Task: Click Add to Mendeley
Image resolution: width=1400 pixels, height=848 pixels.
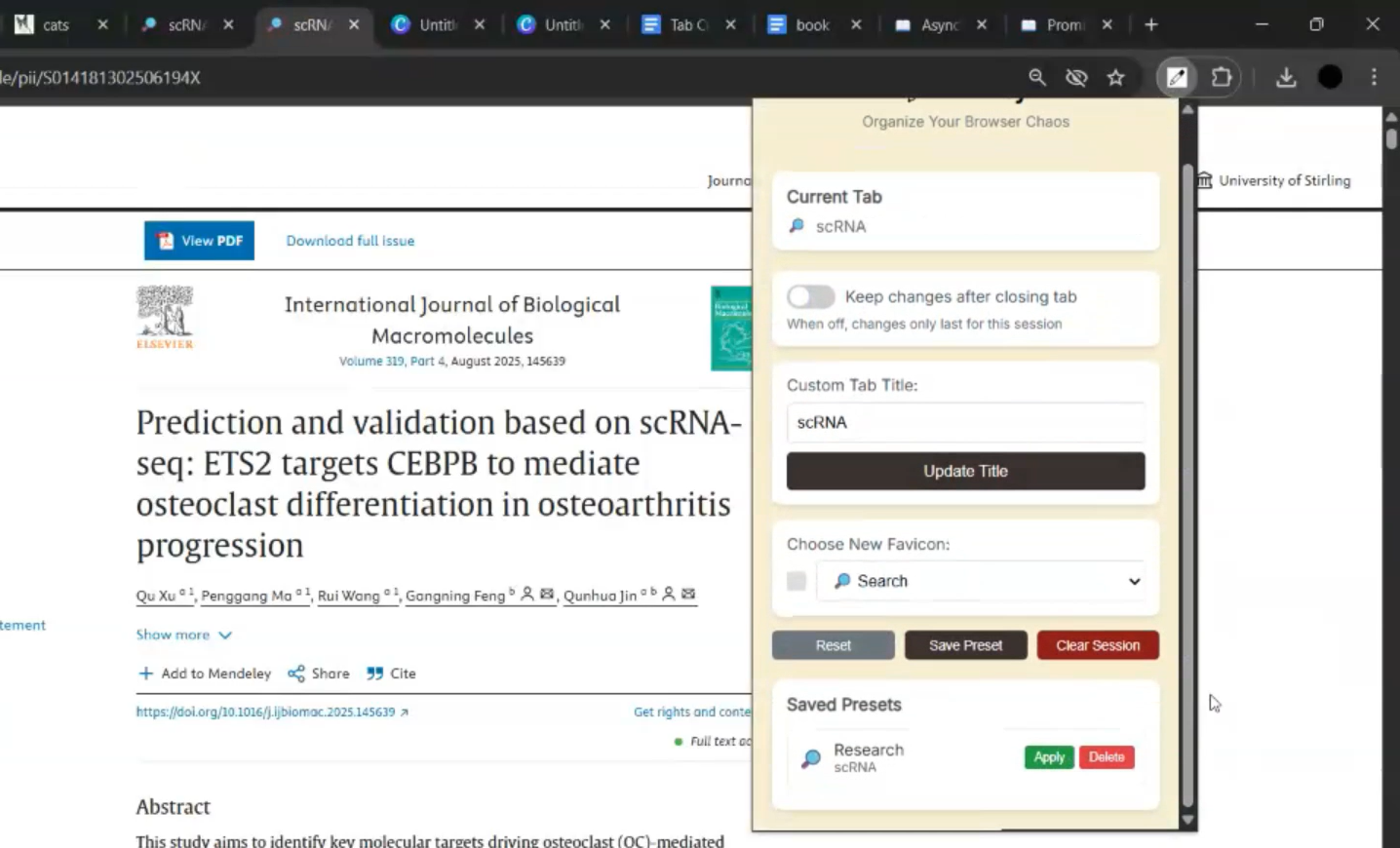Action: click(204, 674)
